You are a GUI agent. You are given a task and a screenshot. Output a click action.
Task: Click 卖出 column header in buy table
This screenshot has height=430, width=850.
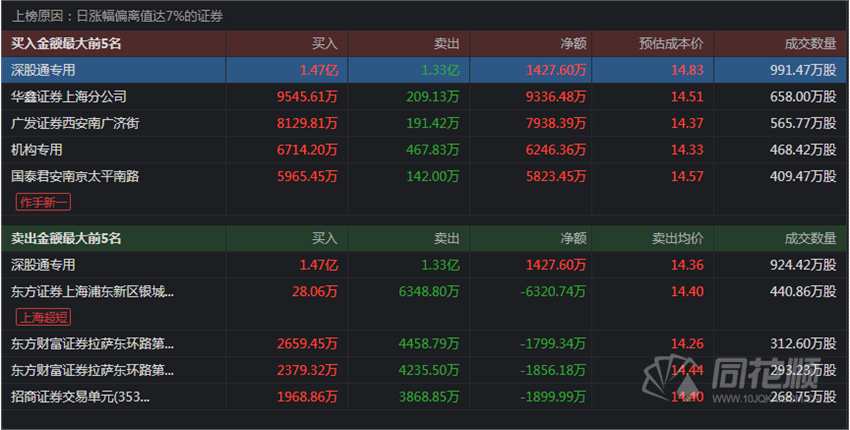click(446, 43)
